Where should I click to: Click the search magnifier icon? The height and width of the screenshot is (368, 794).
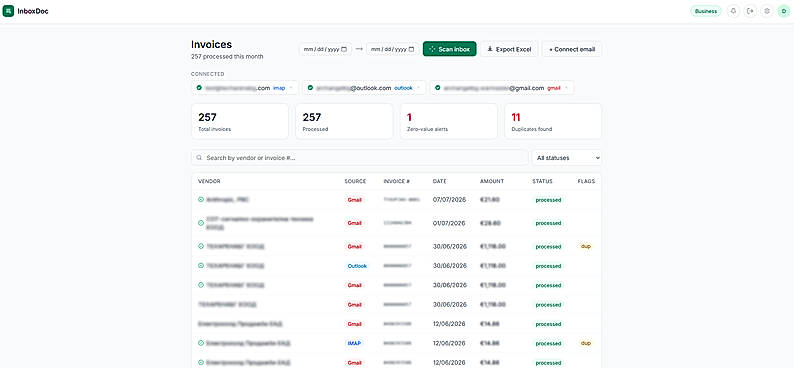tap(200, 158)
